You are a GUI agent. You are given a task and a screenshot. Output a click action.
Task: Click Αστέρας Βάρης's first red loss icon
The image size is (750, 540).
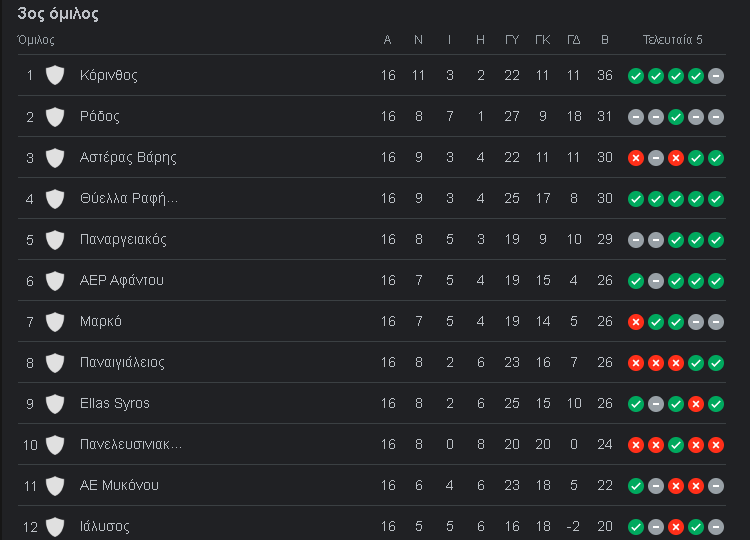tap(636, 158)
